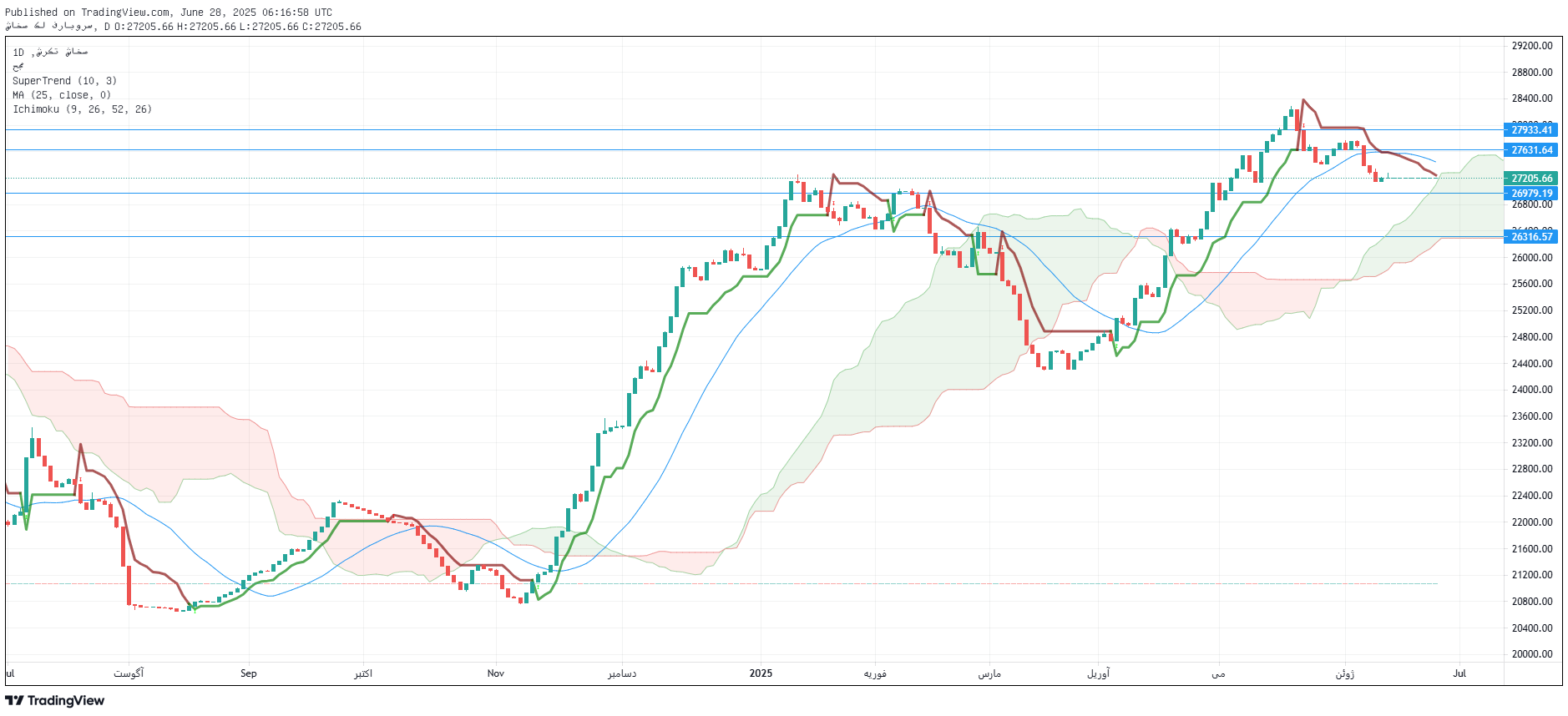
Task: Click the می label on time axis
Action: click(1218, 673)
